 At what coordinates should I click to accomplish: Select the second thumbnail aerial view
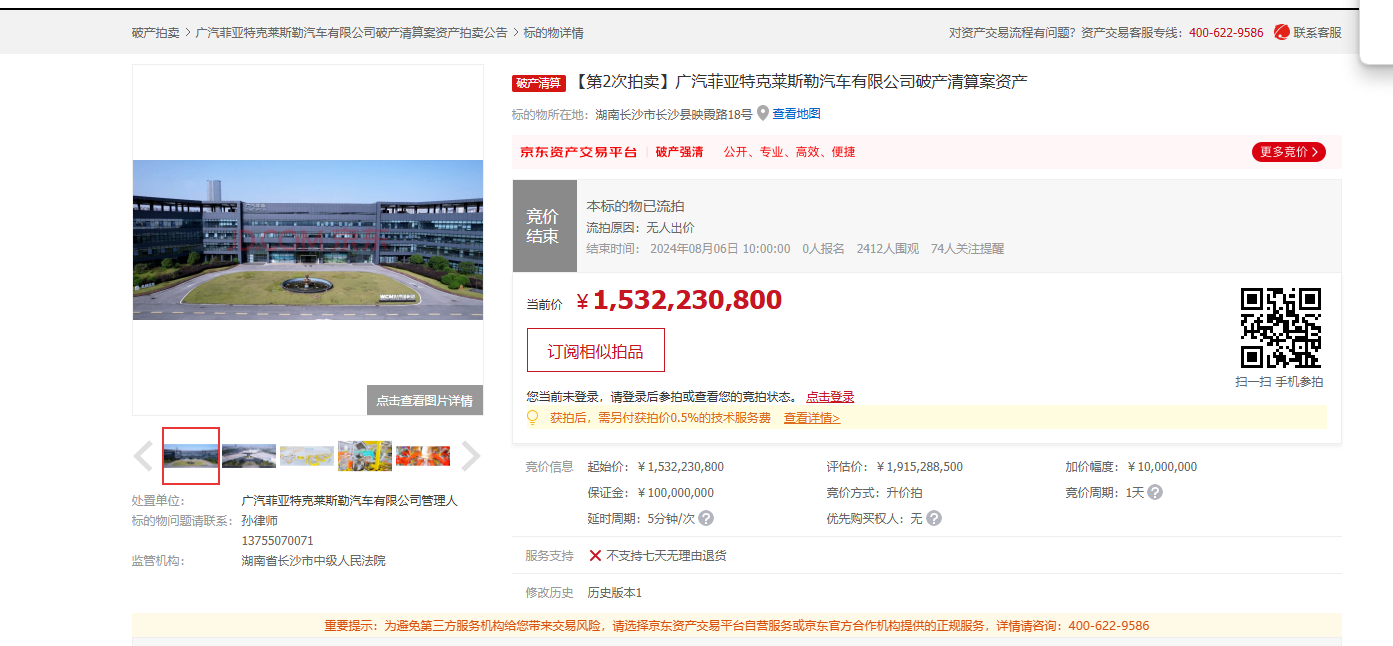(249, 456)
